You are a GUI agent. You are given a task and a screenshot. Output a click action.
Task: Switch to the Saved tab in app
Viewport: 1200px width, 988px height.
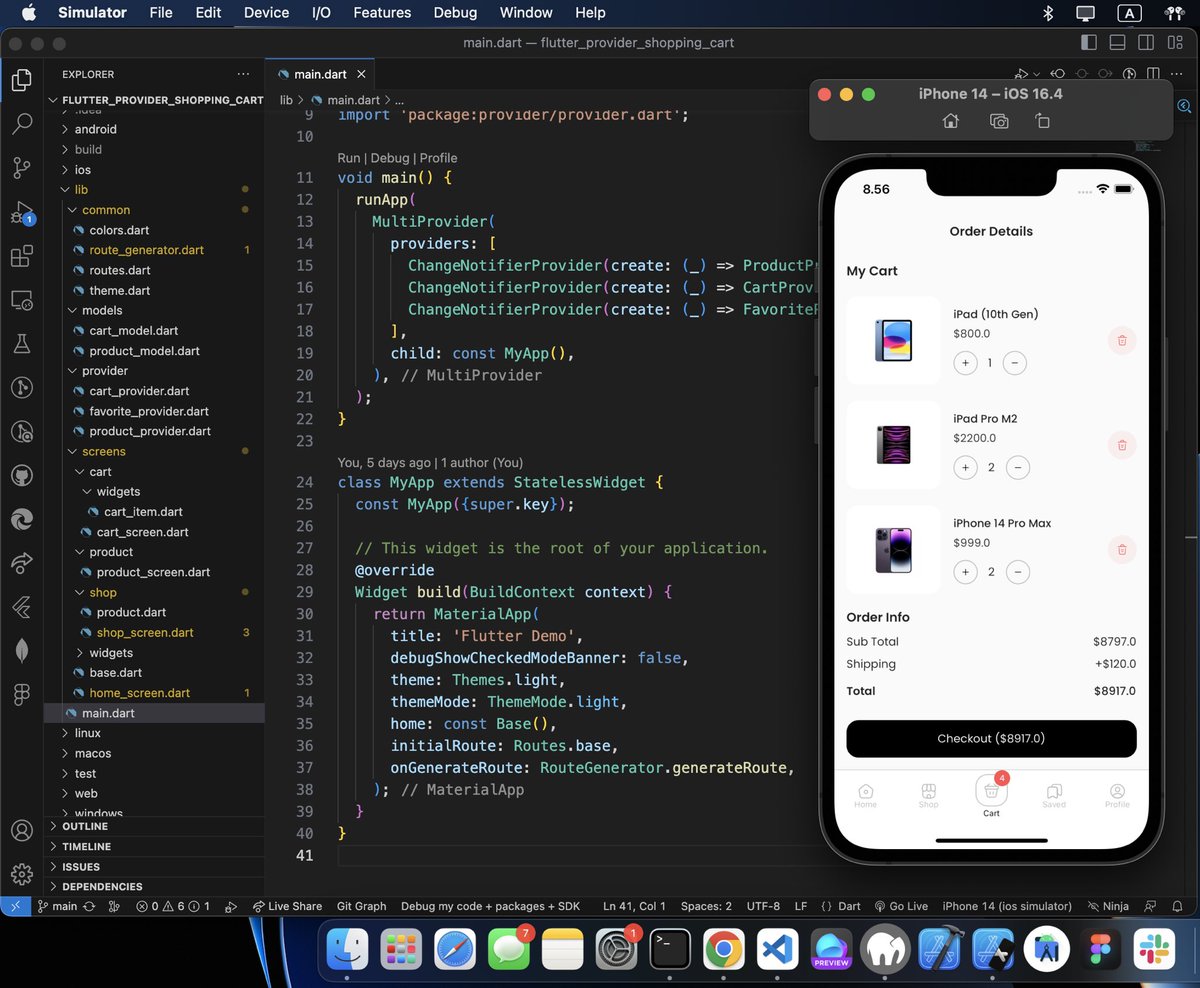click(1054, 796)
